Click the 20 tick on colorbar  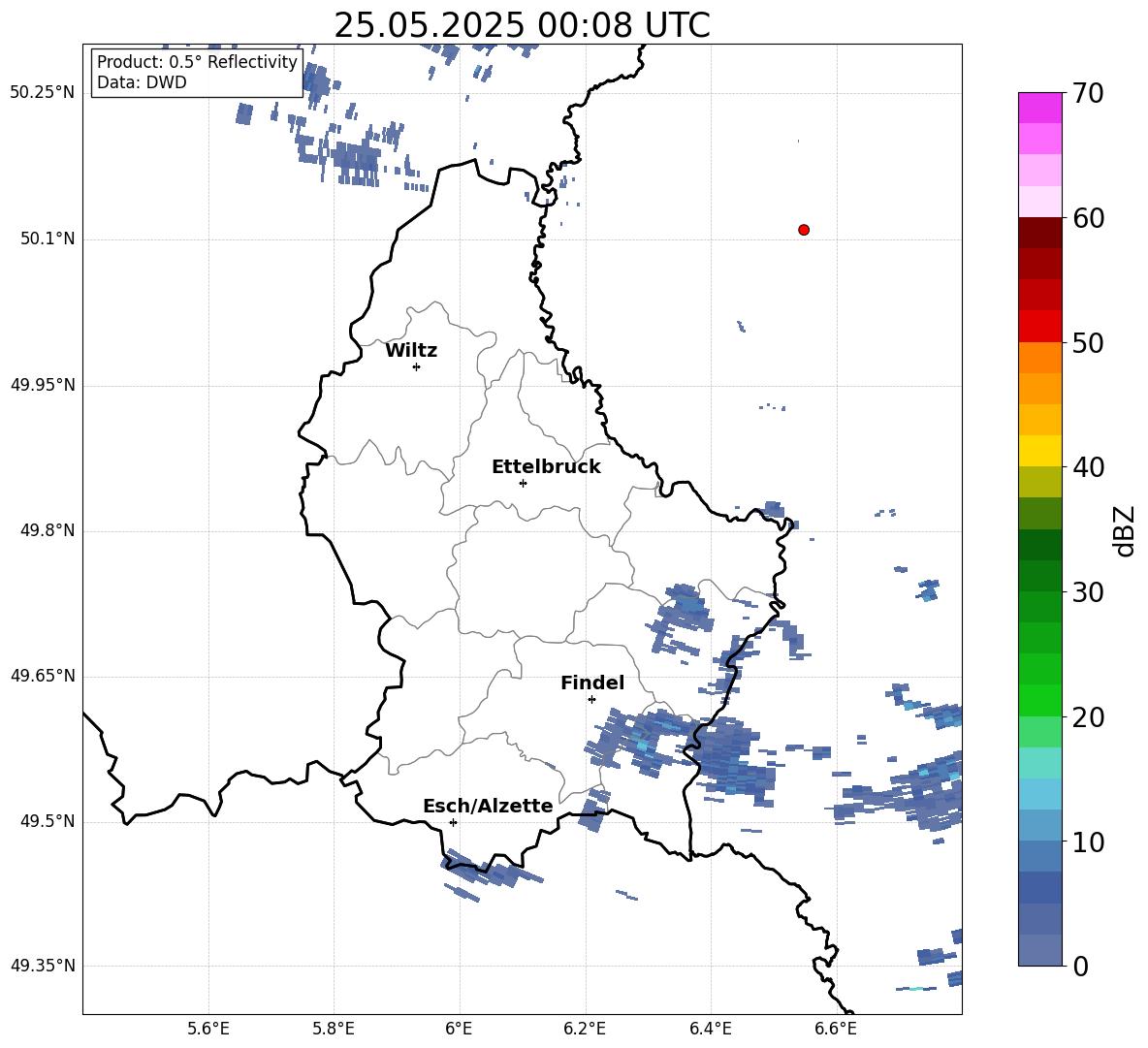pyautogui.click(x=1088, y=717)
